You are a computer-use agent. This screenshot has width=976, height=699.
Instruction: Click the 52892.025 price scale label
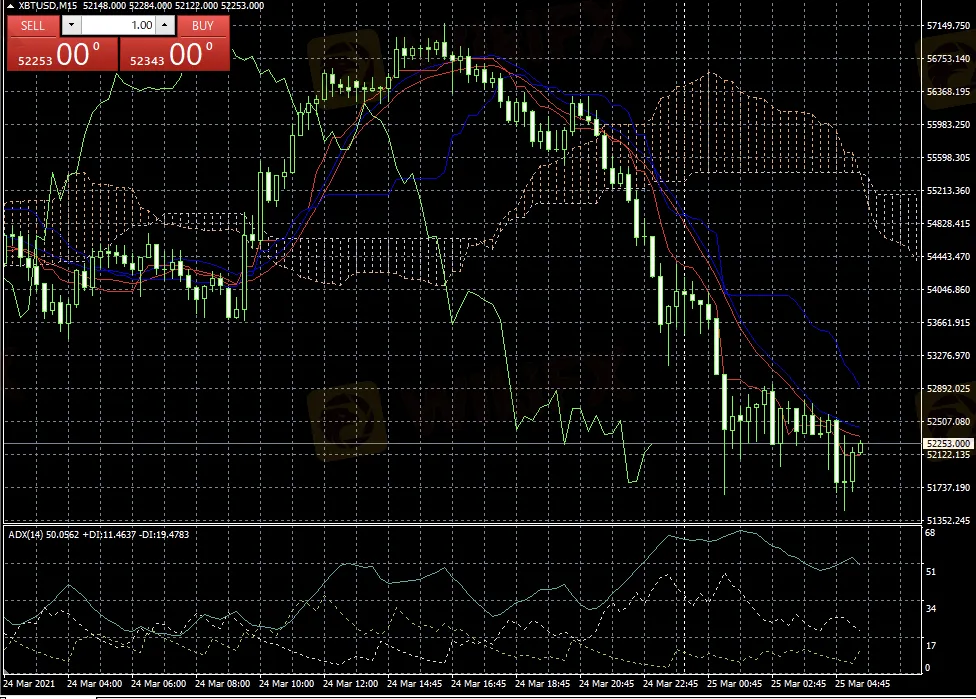point(948,388)
